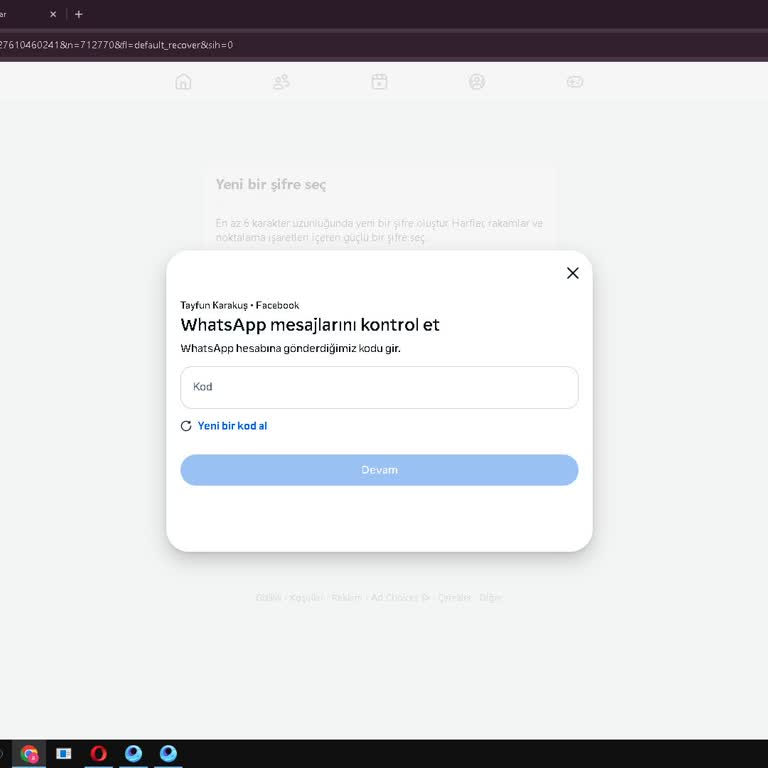Click the browser address bar URL
Image resolution: width=768 pixels, height=768 pixels.
(117, 45)
